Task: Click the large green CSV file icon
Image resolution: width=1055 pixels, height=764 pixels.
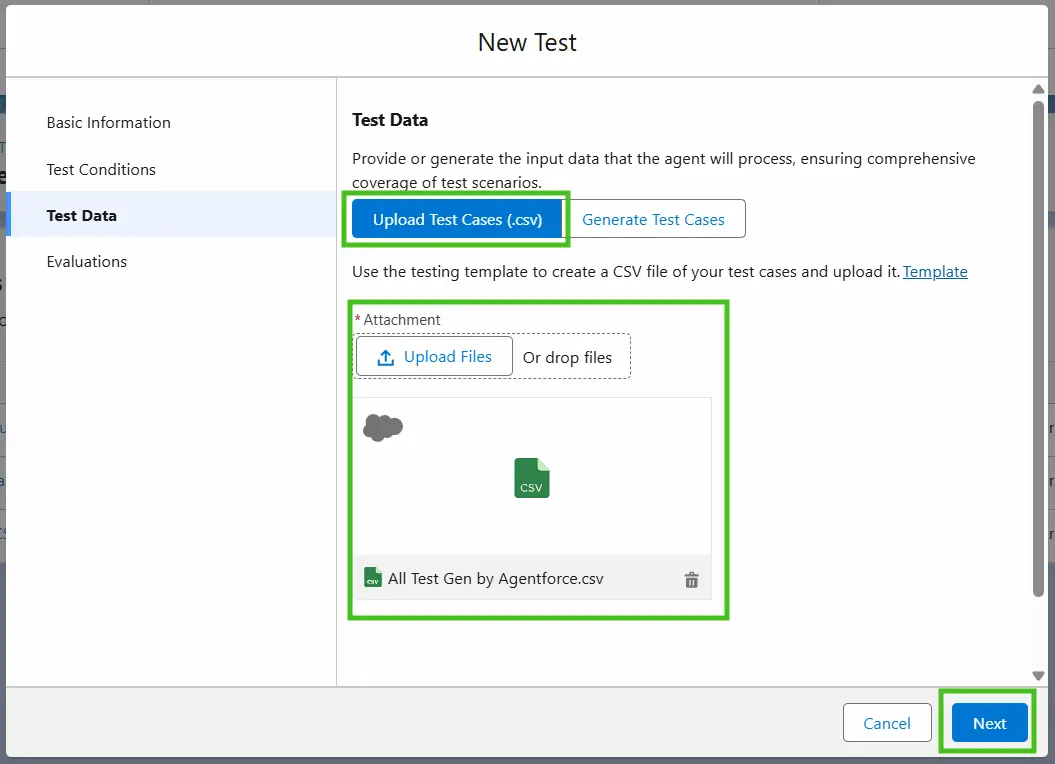Action: tap(531, 478)
